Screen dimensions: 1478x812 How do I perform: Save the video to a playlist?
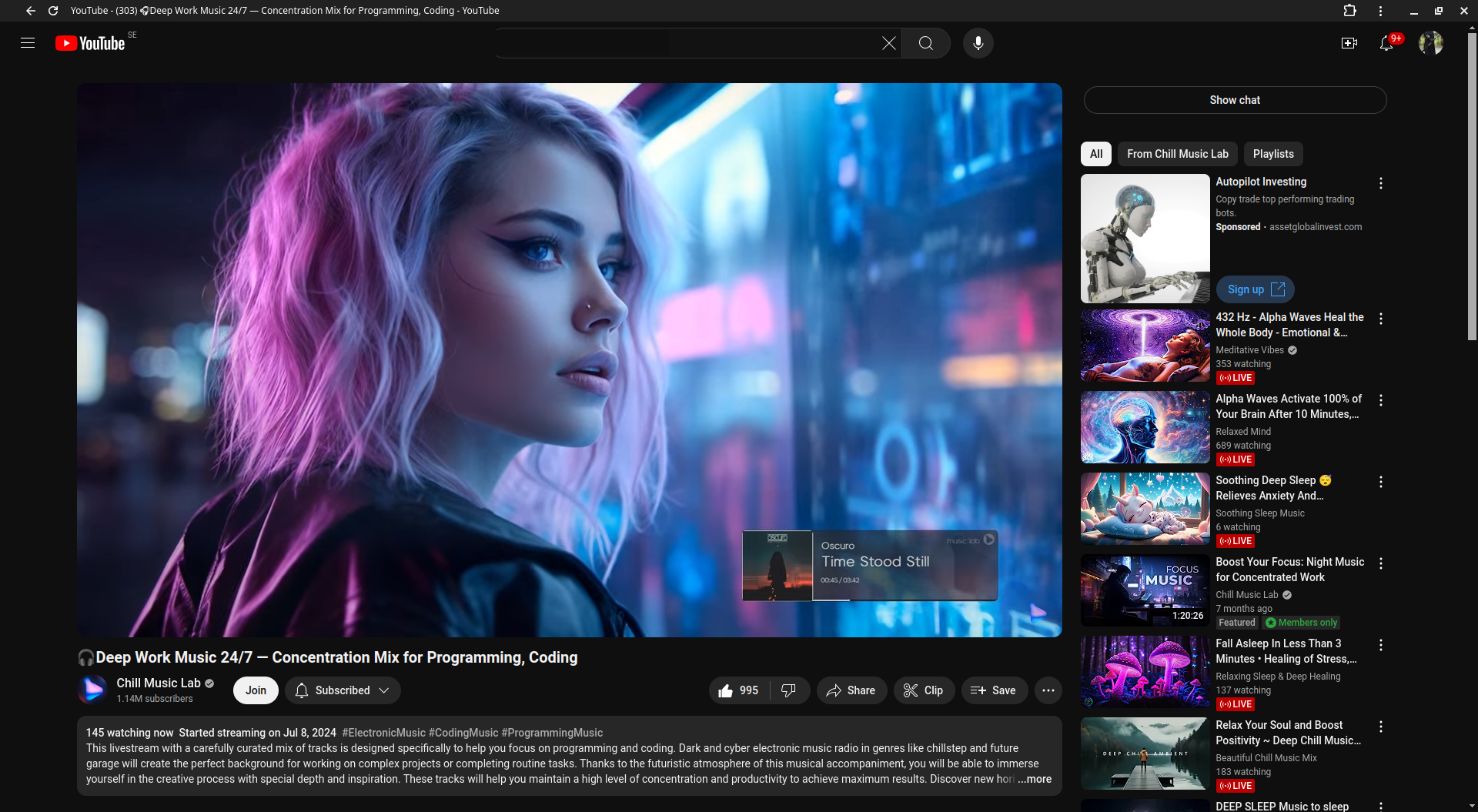pyautogui.click(x=994, y=690)
